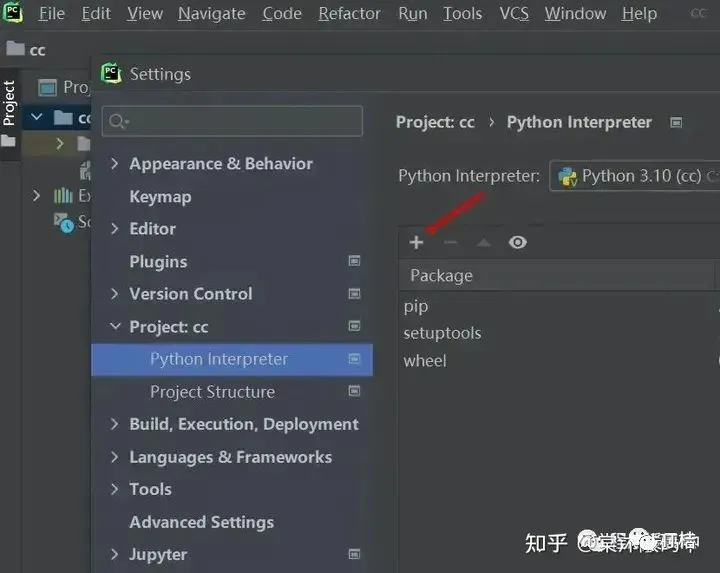
Task: Expand the Editor settings section
Action: 114,229
